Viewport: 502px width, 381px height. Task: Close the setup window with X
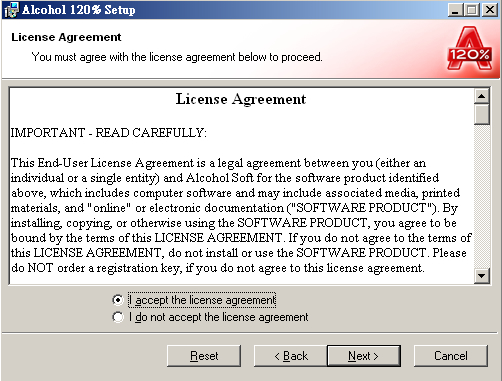[490, 10]
